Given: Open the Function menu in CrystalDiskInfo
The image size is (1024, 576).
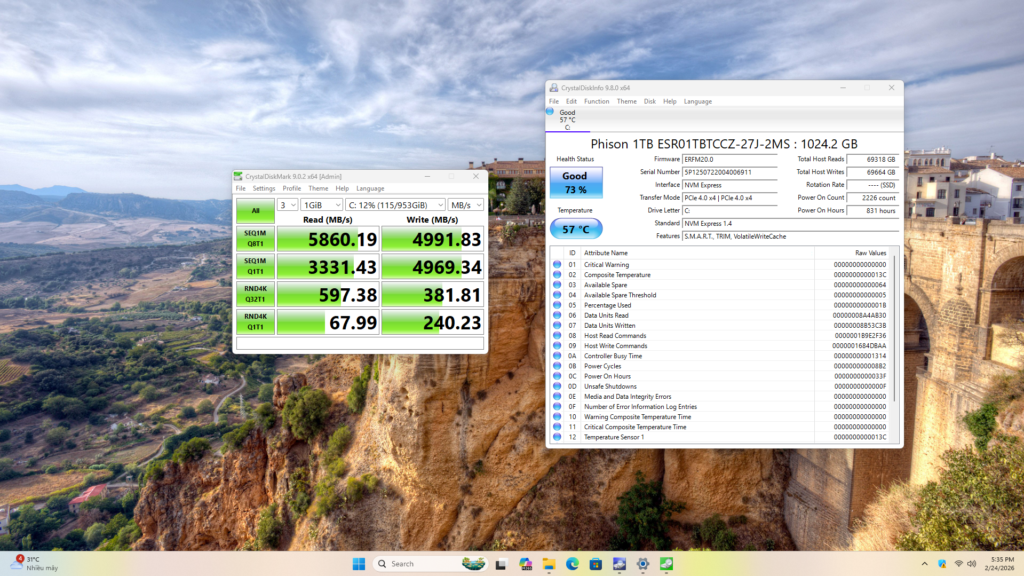Looking at the screenshot, I should [x=596, y=101].
